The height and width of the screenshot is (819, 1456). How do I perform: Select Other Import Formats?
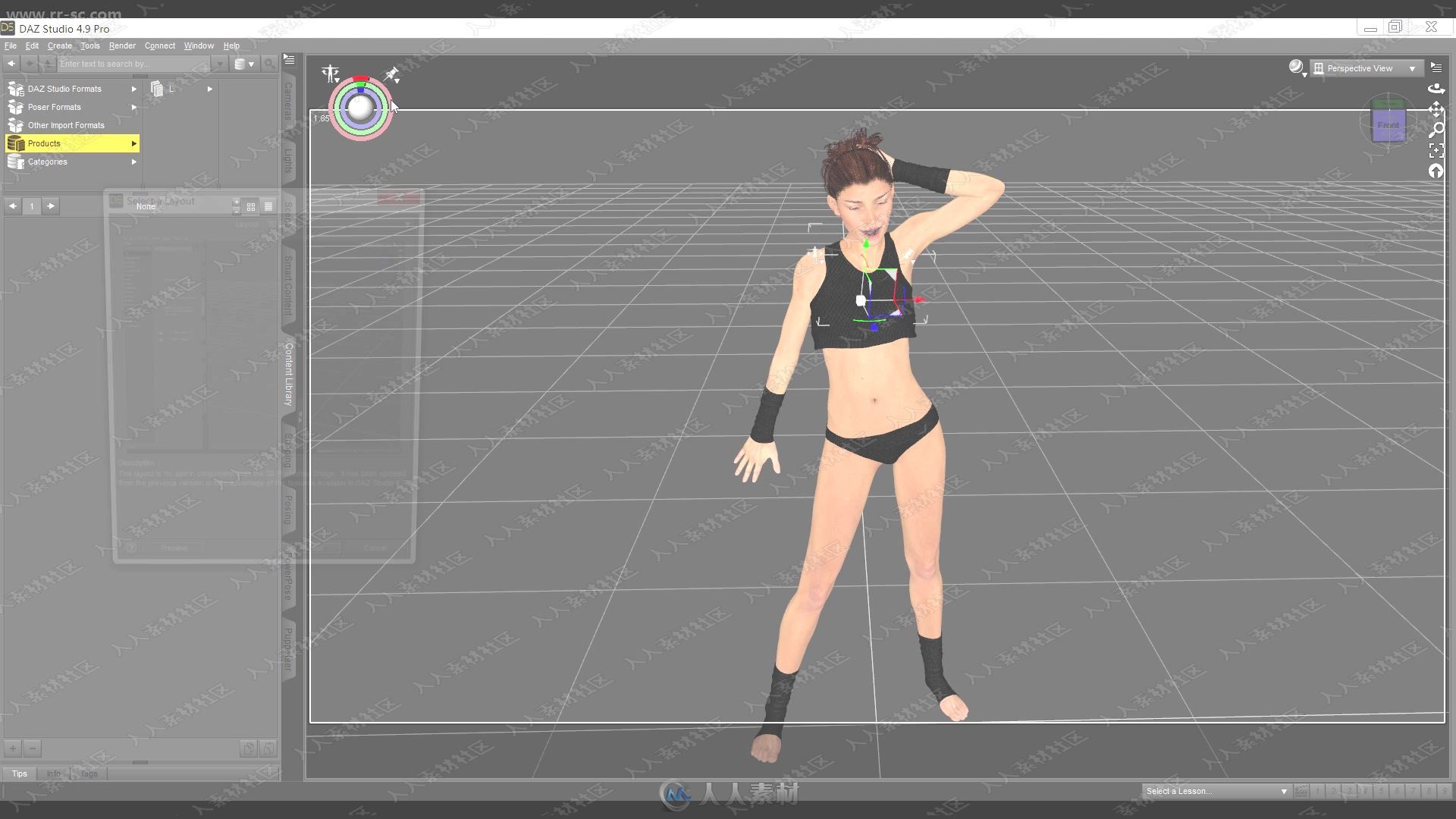pyautogui.click(x=66, y=125)
